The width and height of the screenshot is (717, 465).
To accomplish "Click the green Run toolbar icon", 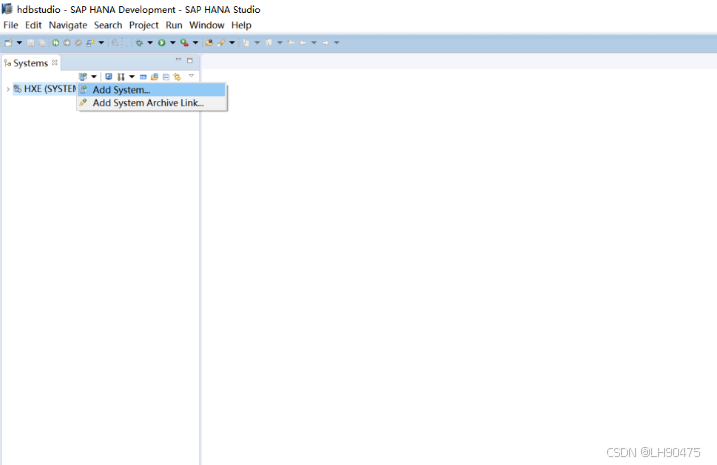I will pyautogui.click(x=161, y=43).
